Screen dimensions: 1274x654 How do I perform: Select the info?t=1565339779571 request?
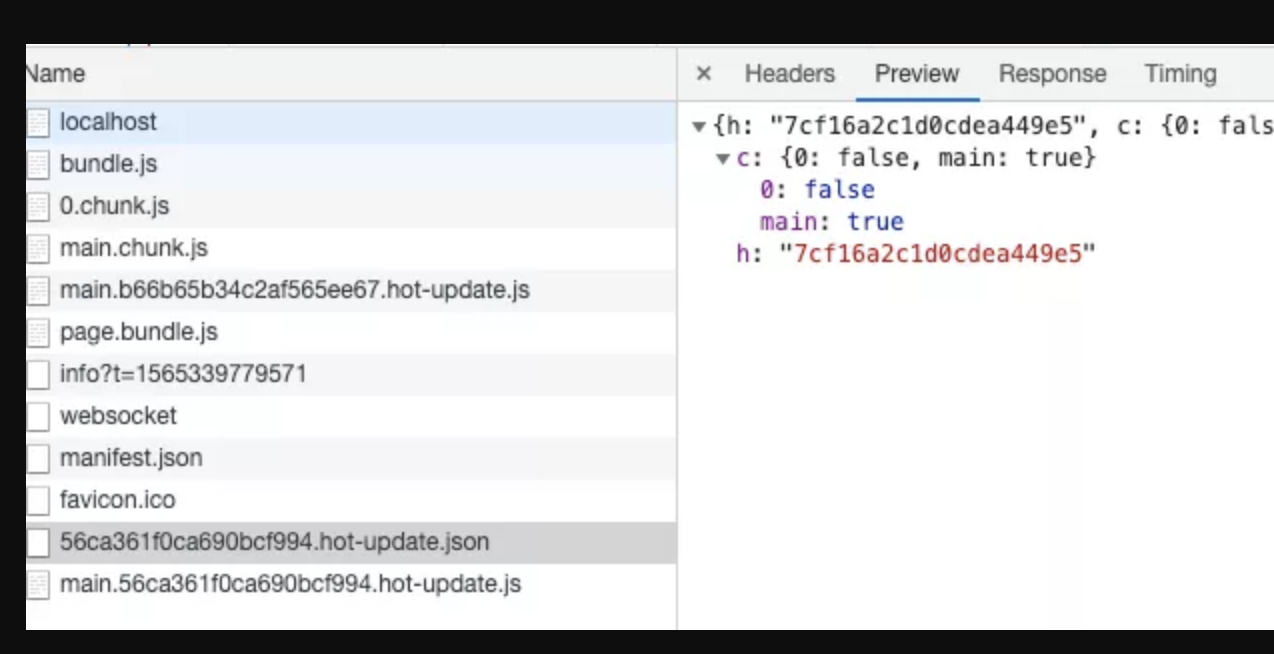pyautogui.click(x=183, y=374)
